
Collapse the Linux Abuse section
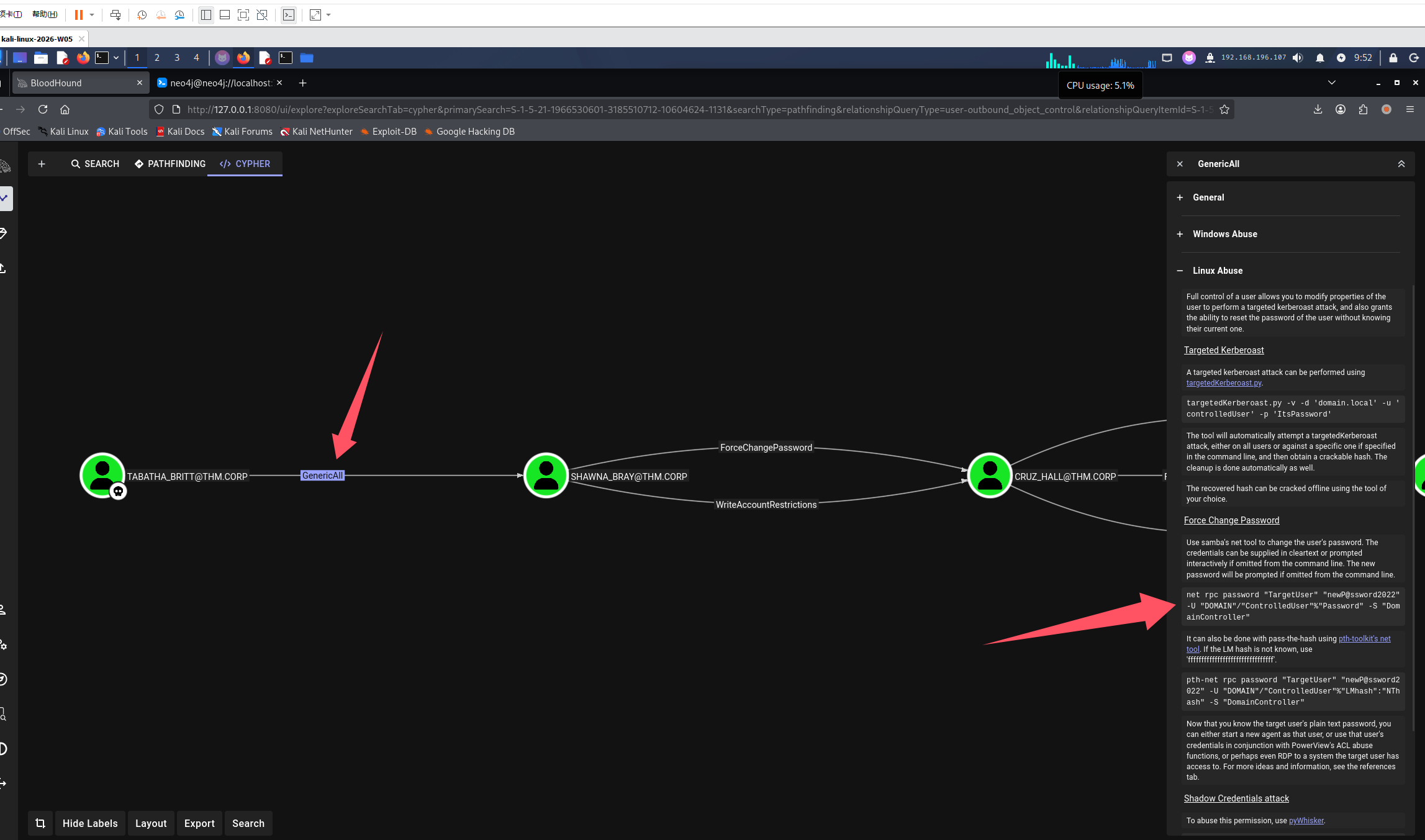pos(1217,271)
